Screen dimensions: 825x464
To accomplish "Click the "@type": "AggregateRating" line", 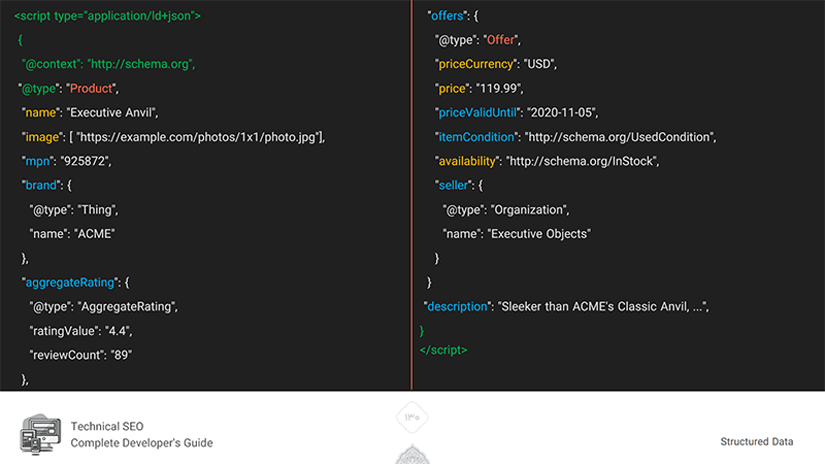I will 104,307.
